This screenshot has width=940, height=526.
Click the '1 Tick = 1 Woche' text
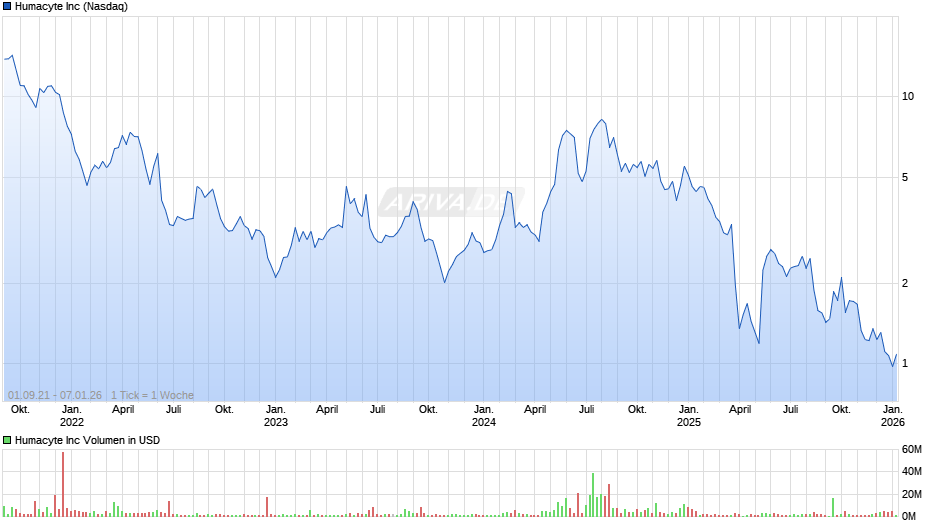[152, 395]
